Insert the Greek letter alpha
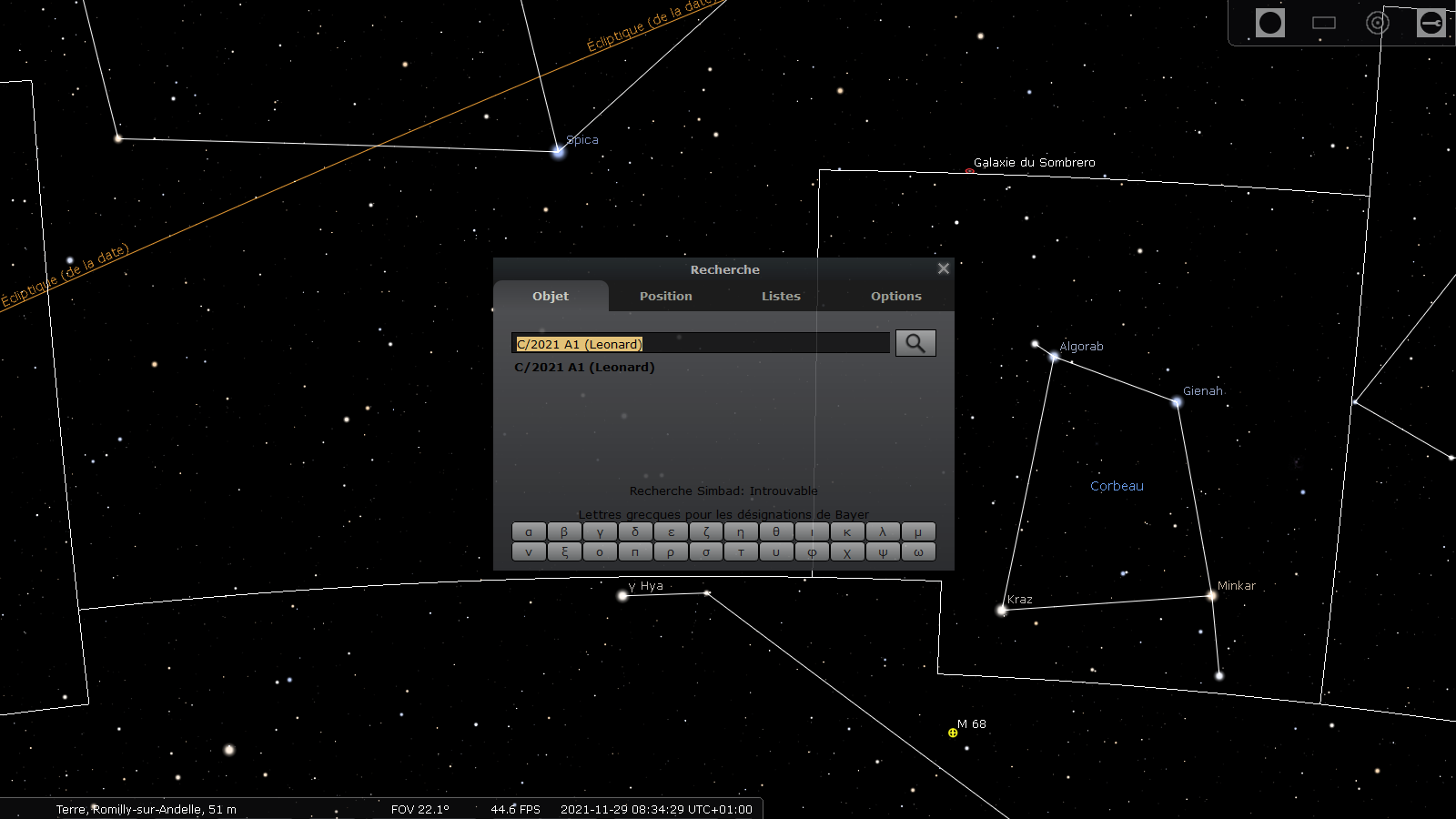1456x819 pixels. point(529,531)
